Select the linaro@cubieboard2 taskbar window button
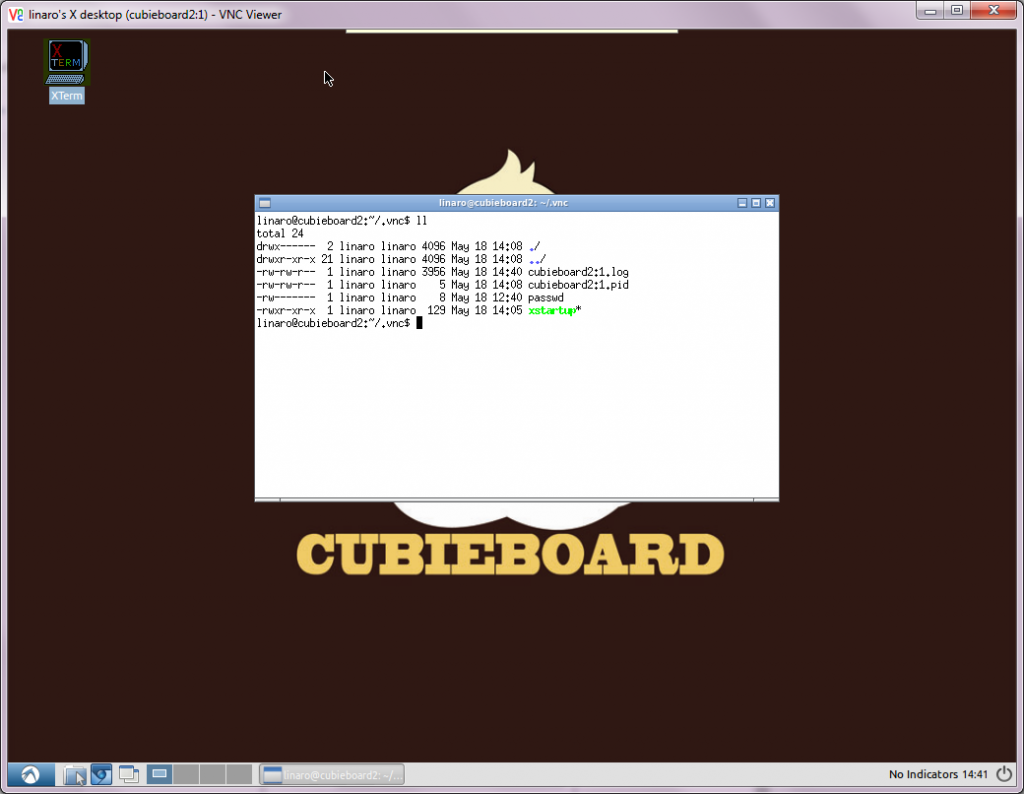 (332, 774)
